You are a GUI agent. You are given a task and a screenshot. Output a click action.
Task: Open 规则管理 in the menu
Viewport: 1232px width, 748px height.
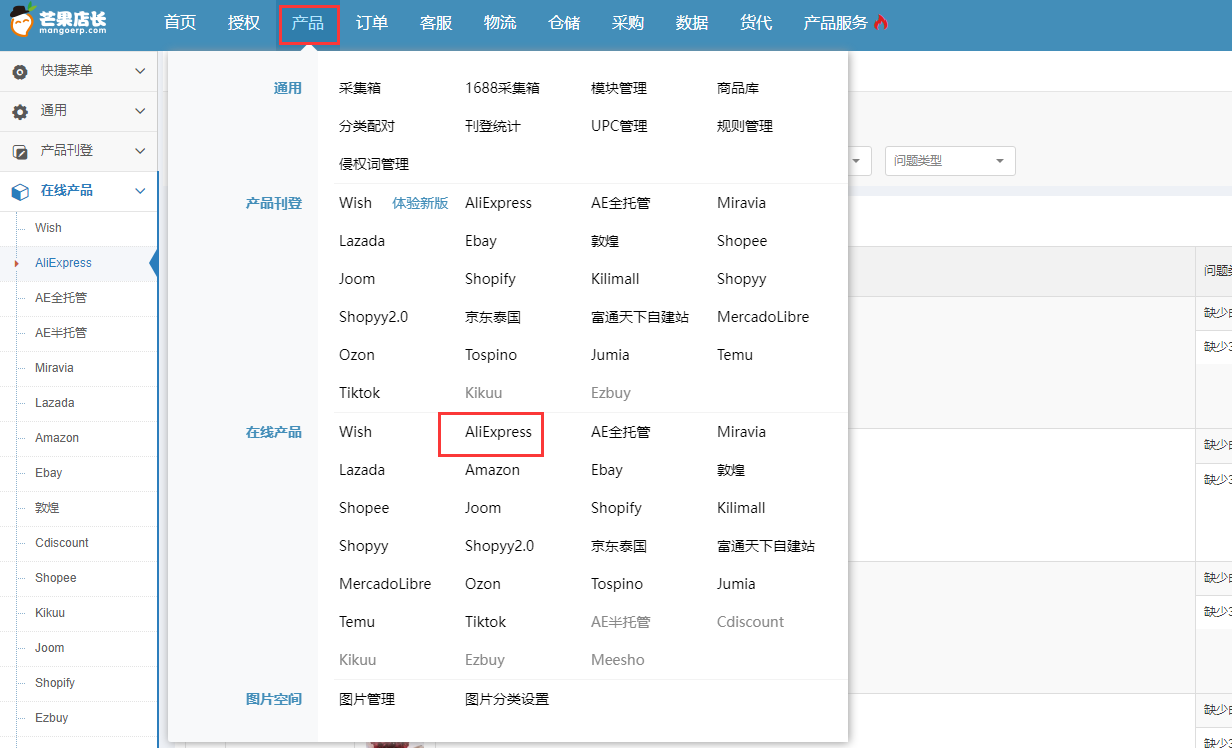745,126
